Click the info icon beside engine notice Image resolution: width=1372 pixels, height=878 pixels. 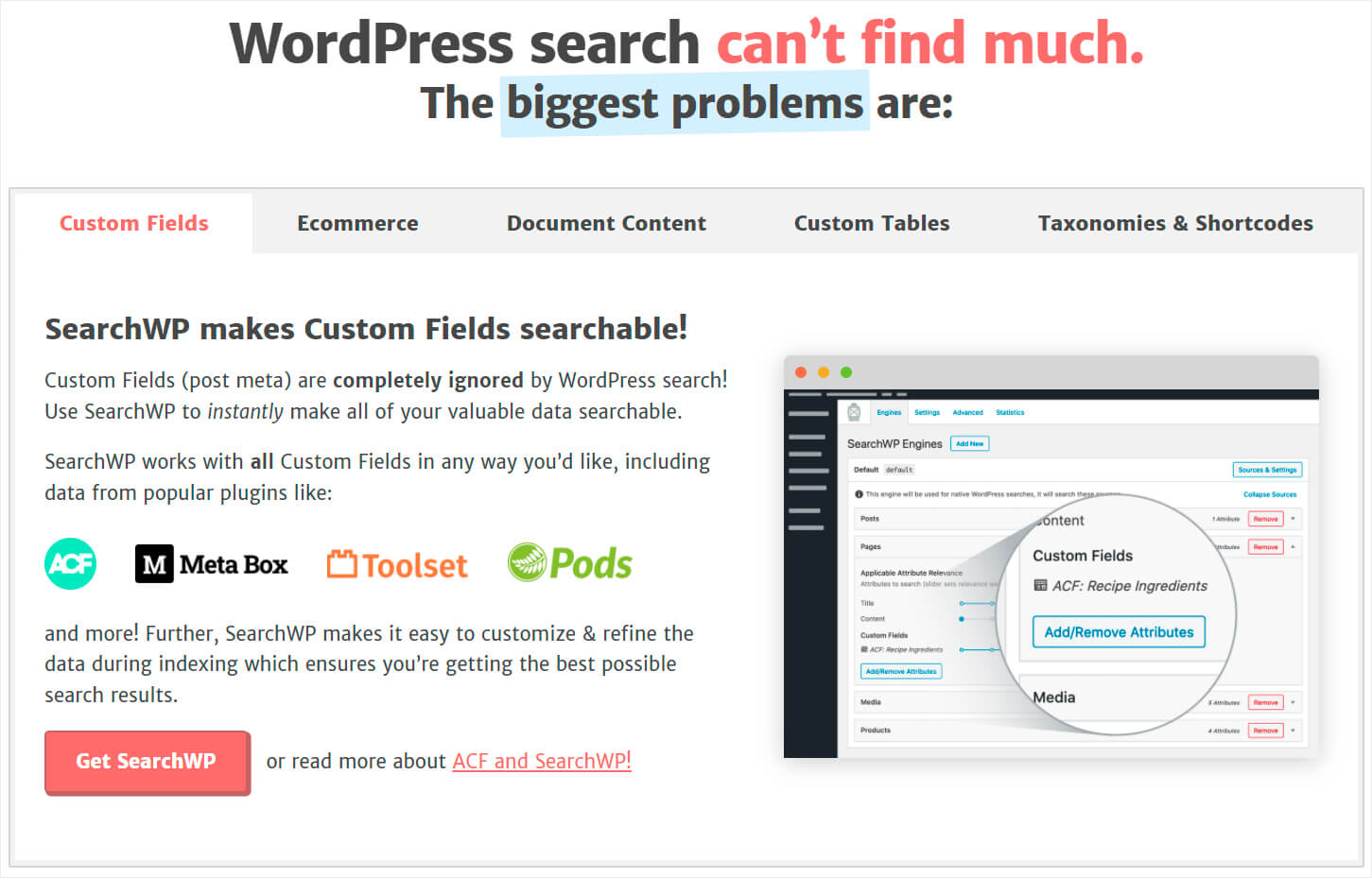pyautogui.click(x=859, y=494)
